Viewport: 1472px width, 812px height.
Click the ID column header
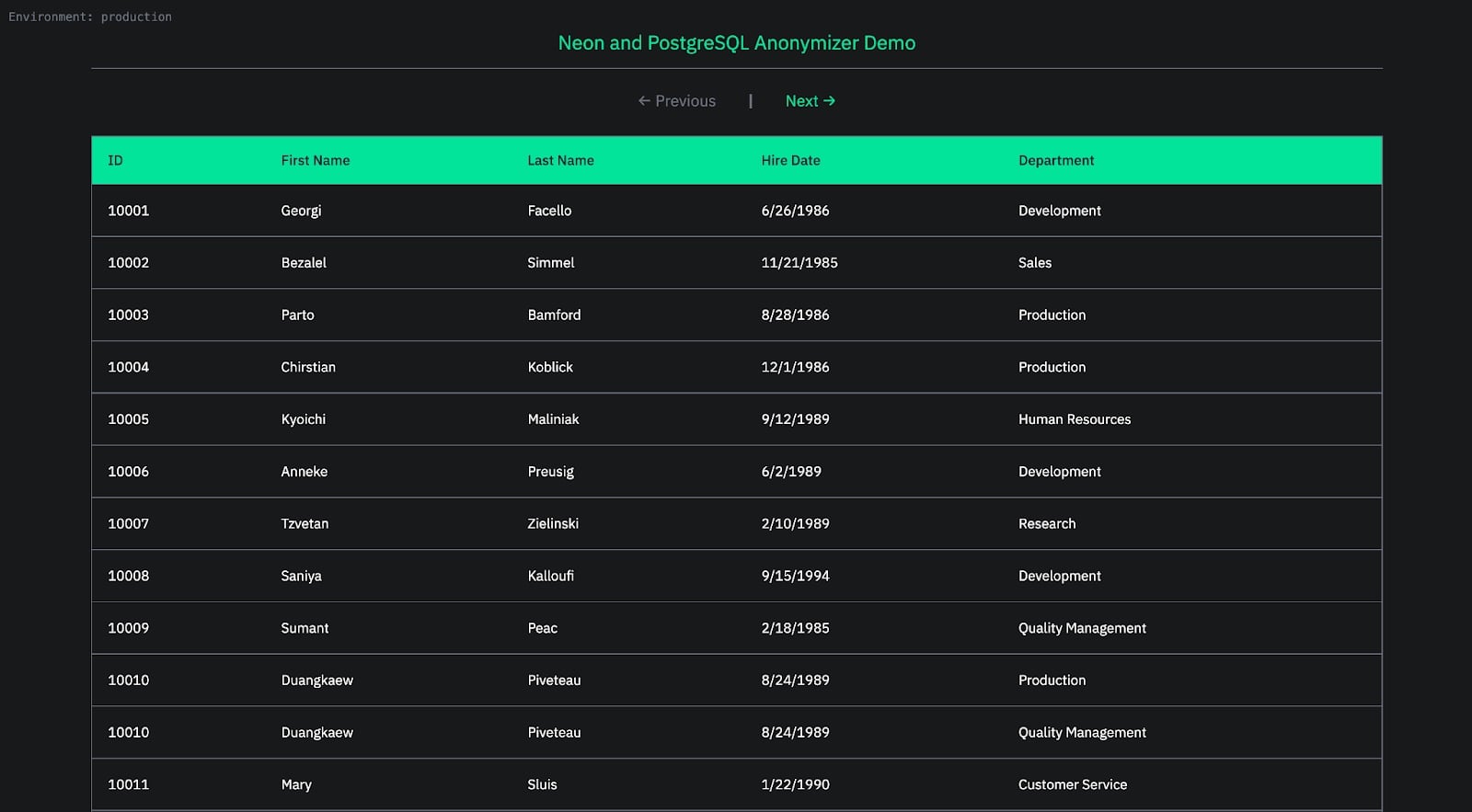click(x=115, y=160)
